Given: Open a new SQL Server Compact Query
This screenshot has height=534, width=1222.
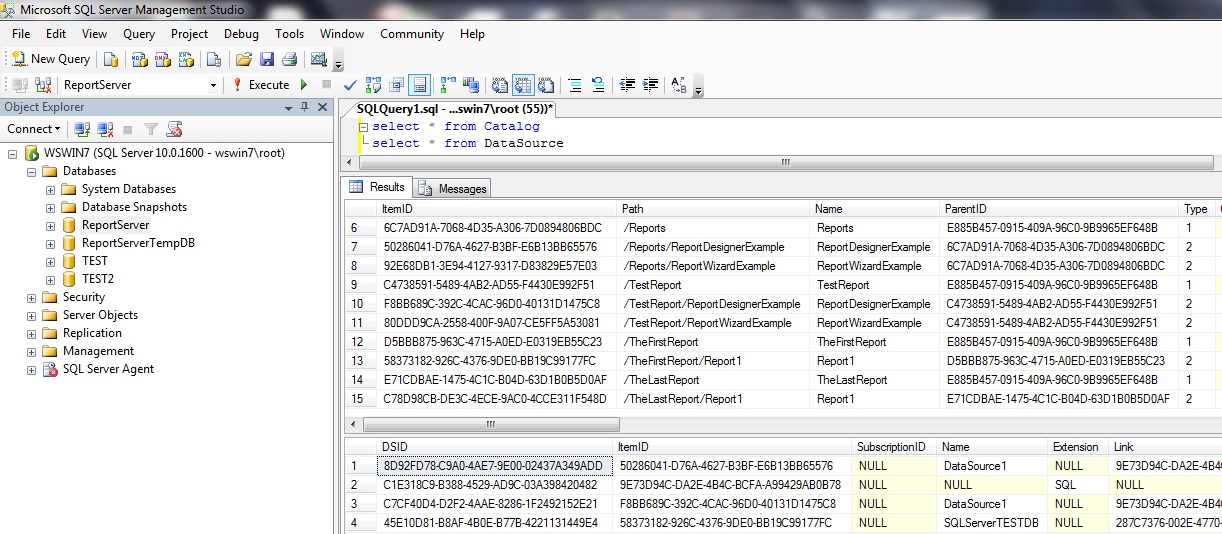Looking at the screenshot, I should pos(213,59).
